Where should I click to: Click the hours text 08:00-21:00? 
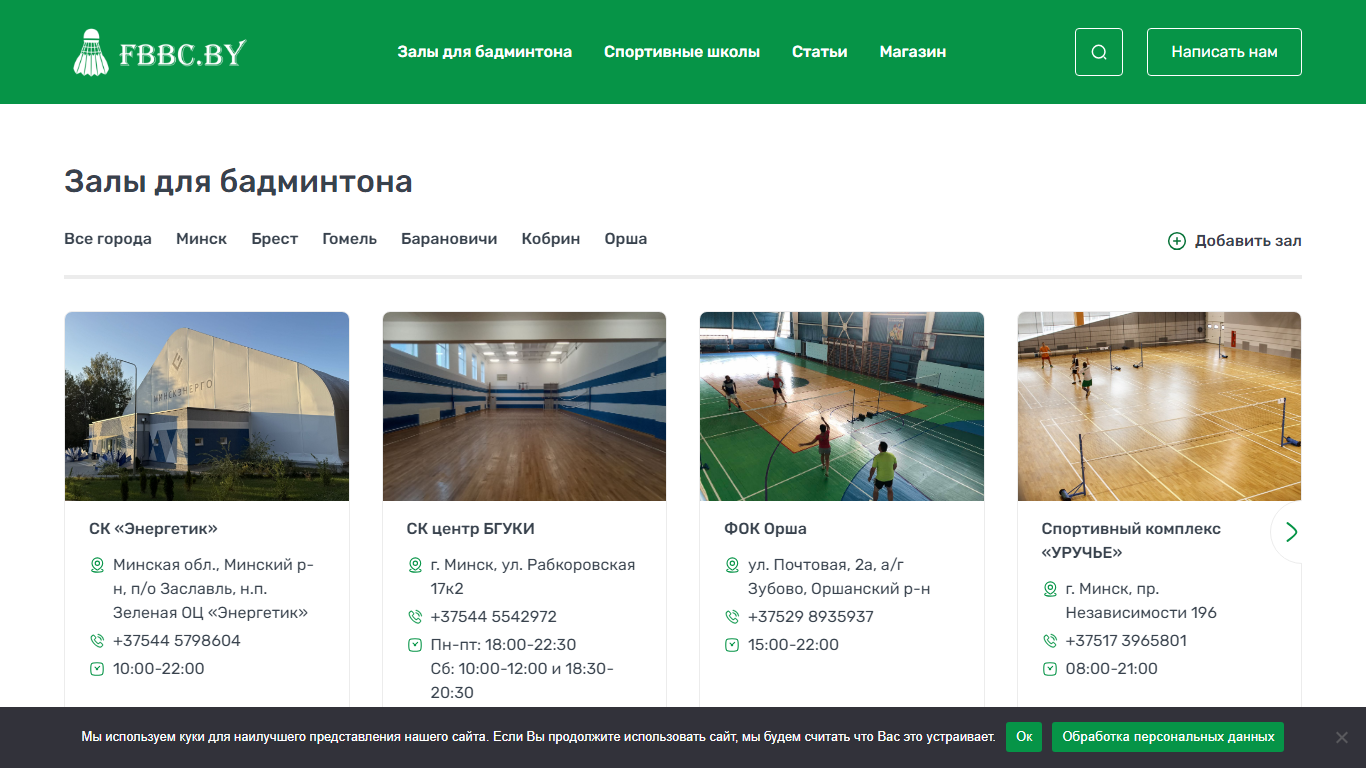[x=1112, y=669]
